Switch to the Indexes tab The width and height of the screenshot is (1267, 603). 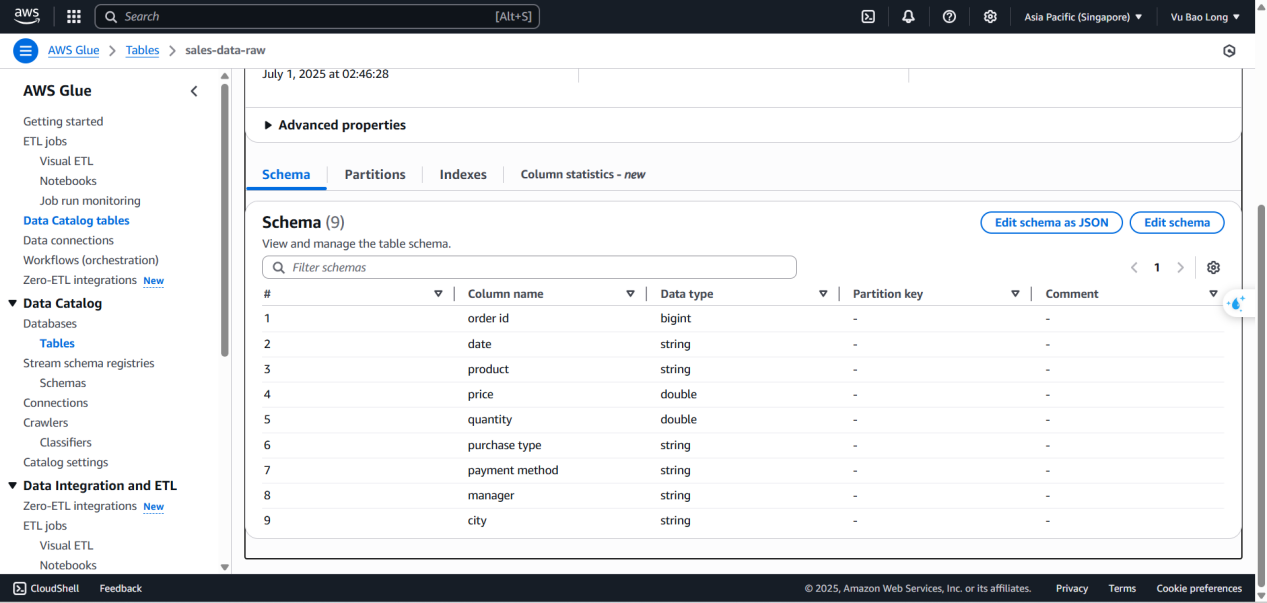[x=463, y=174]
